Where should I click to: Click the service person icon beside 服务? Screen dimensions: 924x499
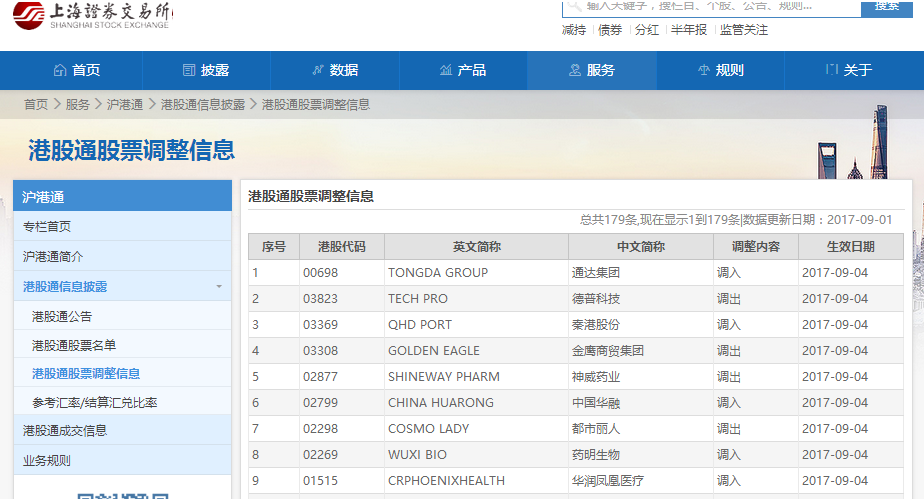575,70
